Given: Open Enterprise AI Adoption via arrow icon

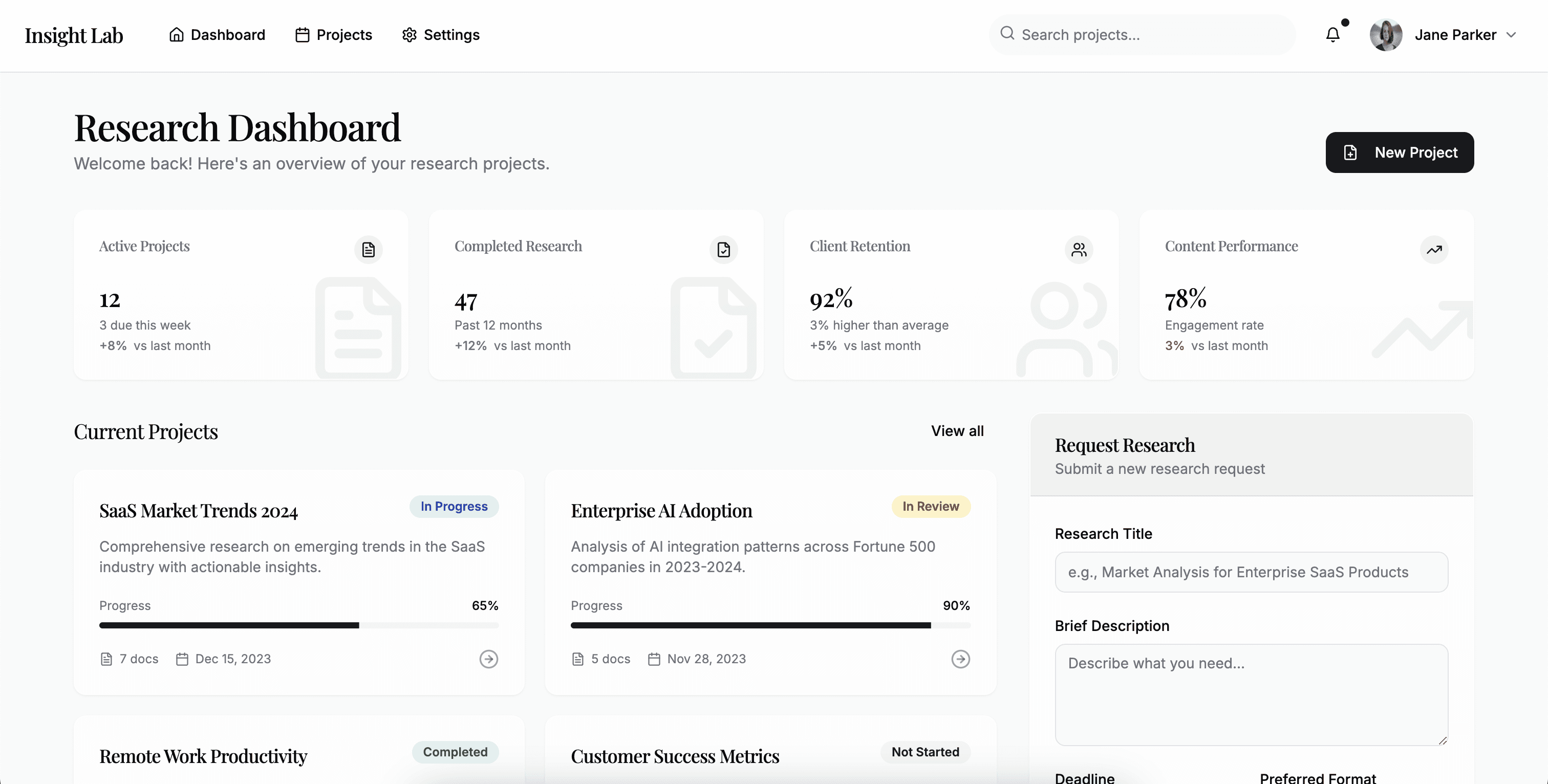Looking at the screenshot, I should pos(960,659).
